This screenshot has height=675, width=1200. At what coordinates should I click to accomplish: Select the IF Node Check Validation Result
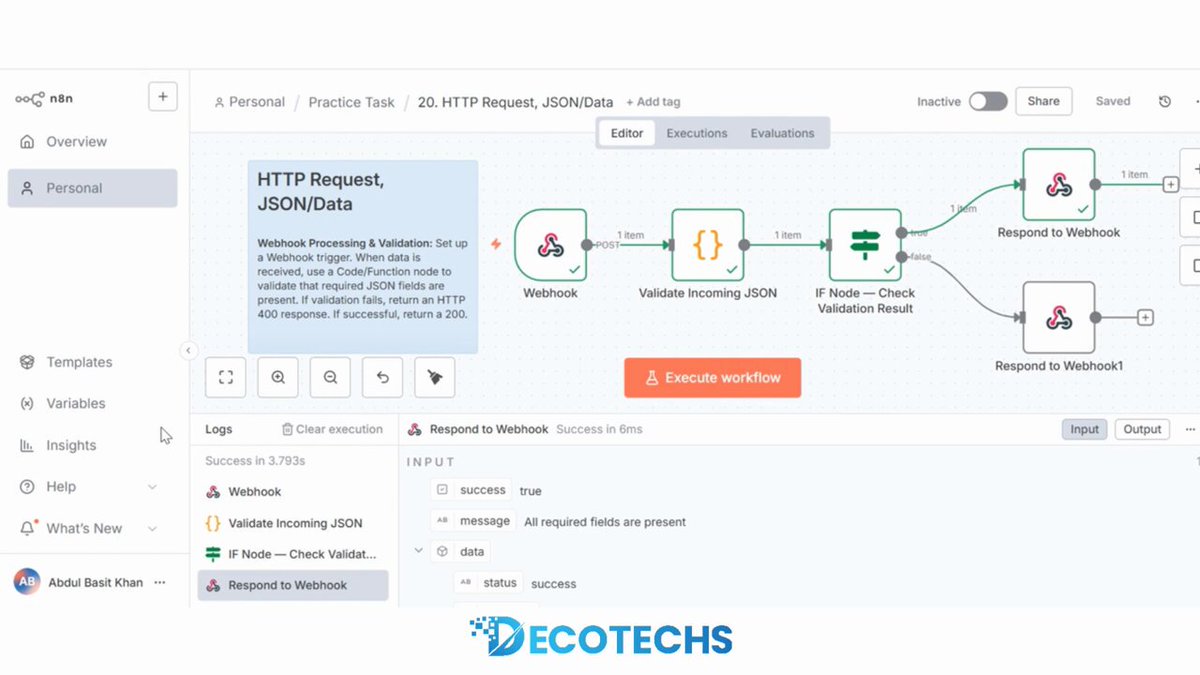pyautogui.click(x=865, y=245)
